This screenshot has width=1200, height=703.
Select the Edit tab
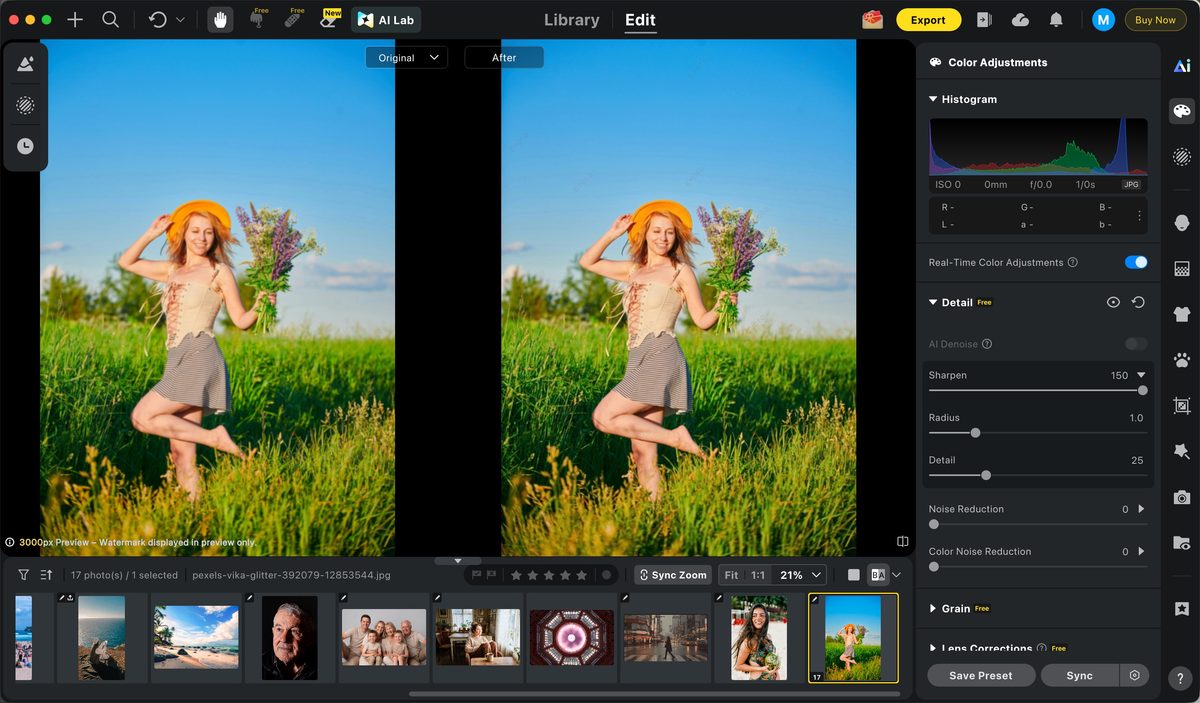pos(640,20)
